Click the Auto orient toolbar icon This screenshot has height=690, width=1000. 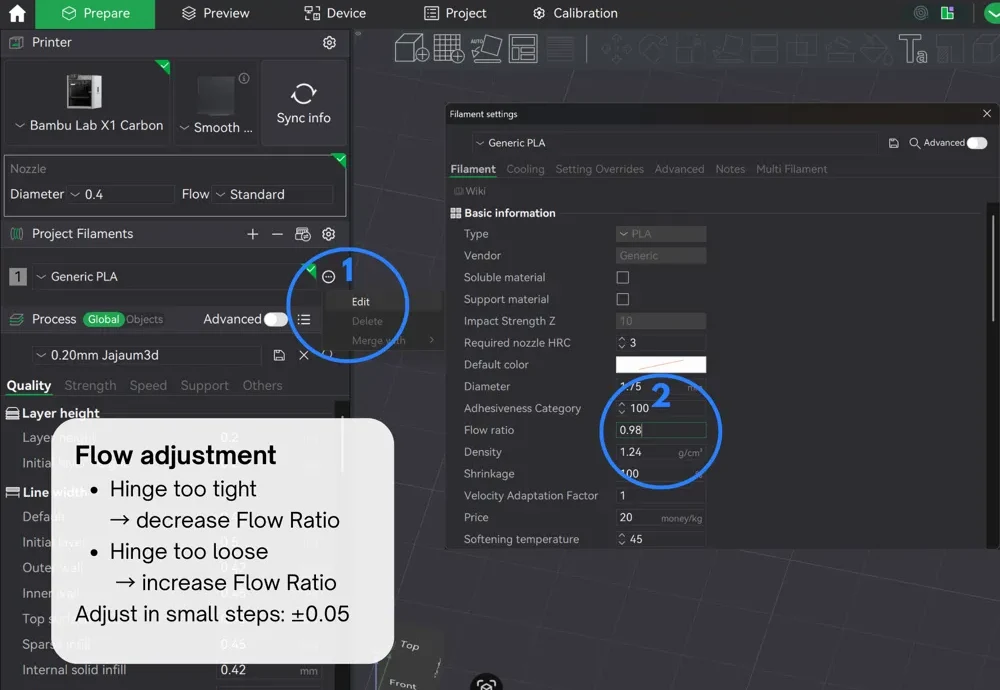pyautogui.click(x=487, y=48)
